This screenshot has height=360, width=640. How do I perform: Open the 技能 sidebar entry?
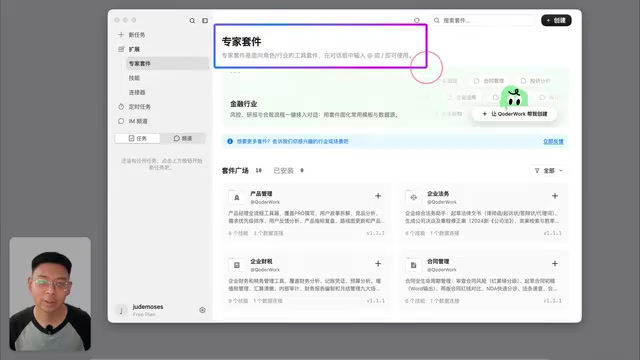tap(134, 78)
